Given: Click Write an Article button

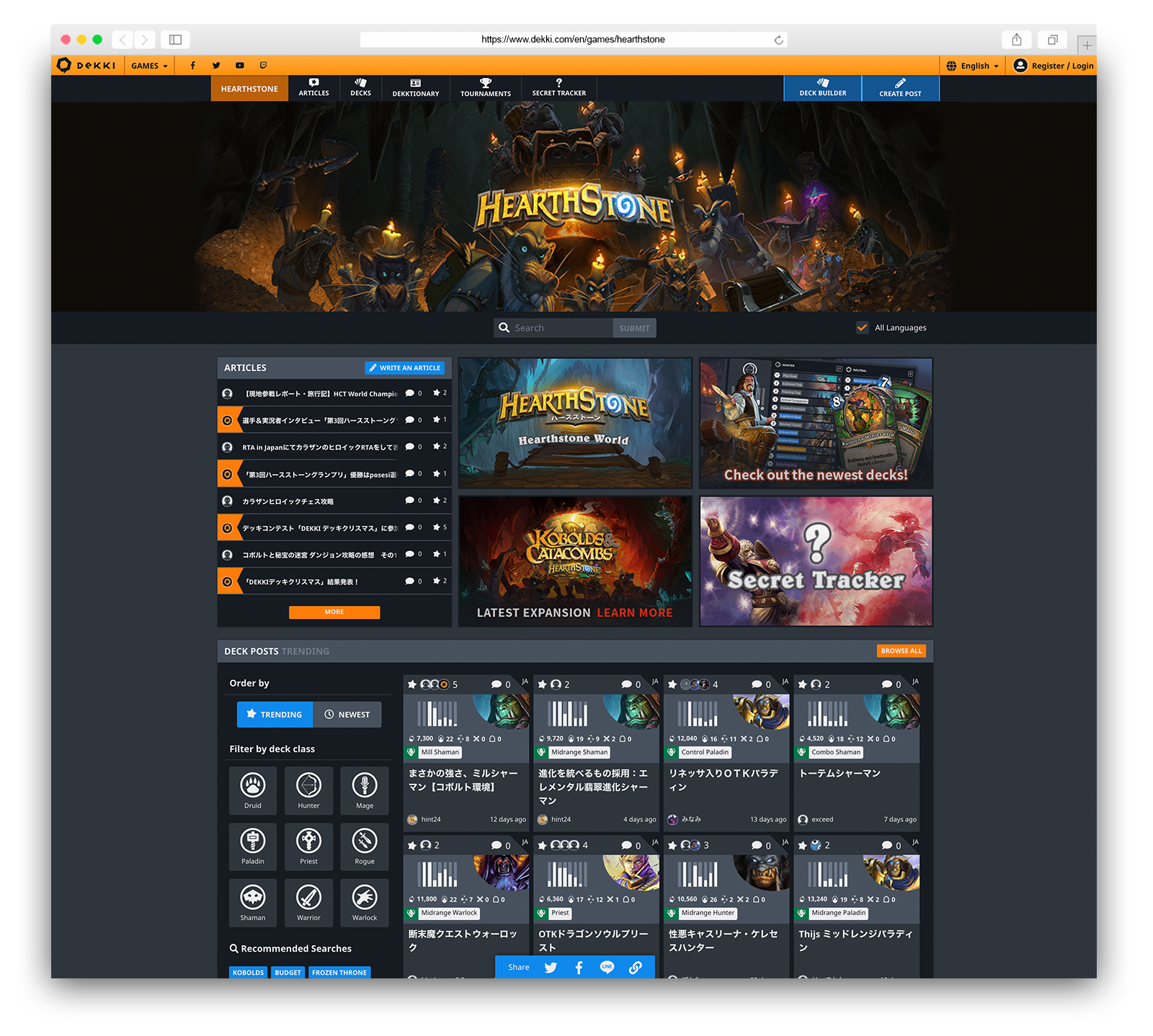Looking at the screenshot, I should pos(405,367).
